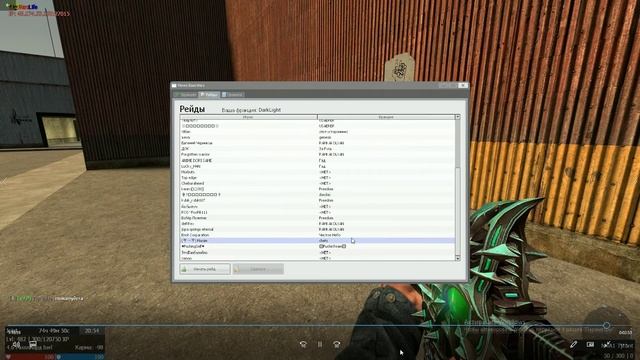Open the tab left of Рейды
640x360 pixels.
(186, 95)
